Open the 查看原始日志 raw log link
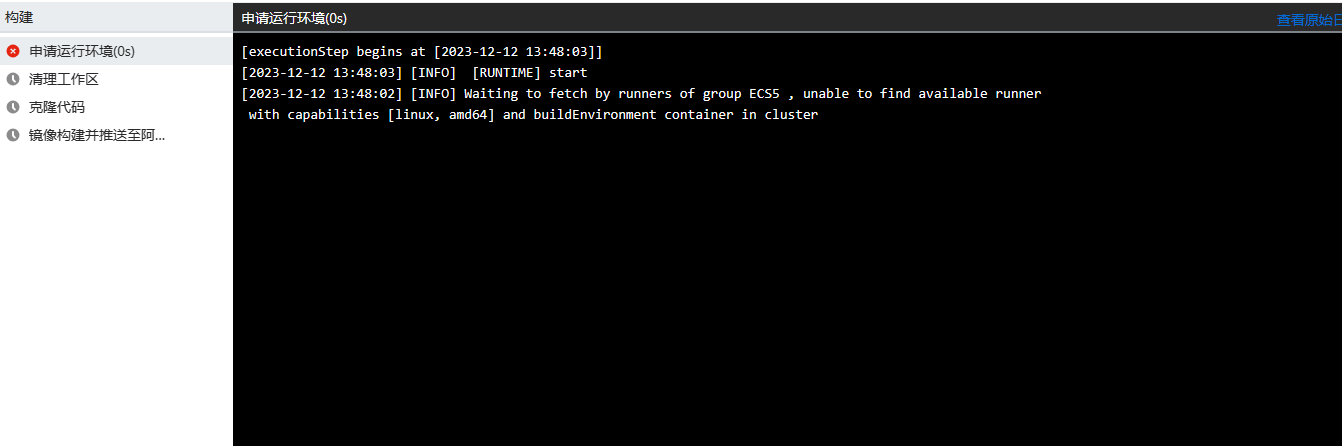The height and width of the screenshot is (446, 1342). [x=1309, y=19]
